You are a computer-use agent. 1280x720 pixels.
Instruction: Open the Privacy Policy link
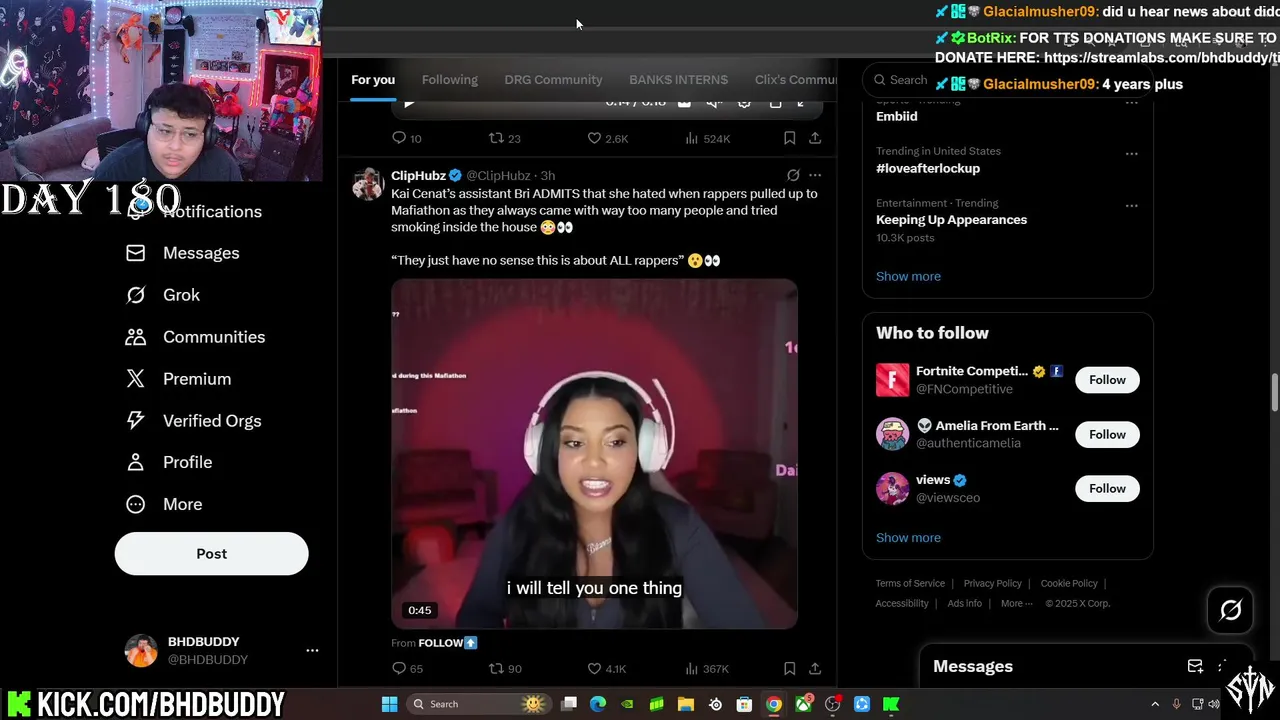992,583
